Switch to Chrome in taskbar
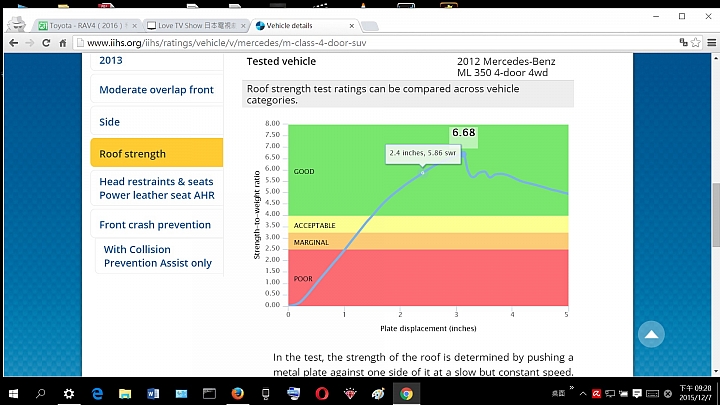The height and width of the screenshot is (405, 720). 406,394
